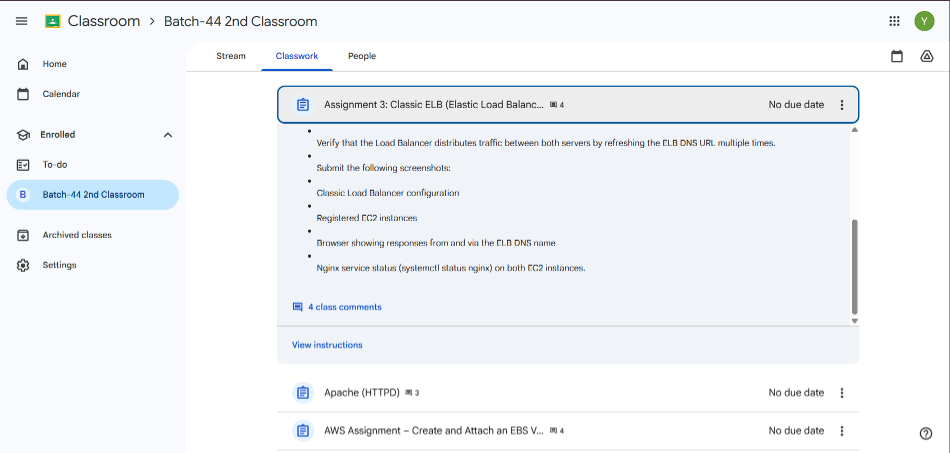Click Classroom in the breadcrumb

pos(104,21)
